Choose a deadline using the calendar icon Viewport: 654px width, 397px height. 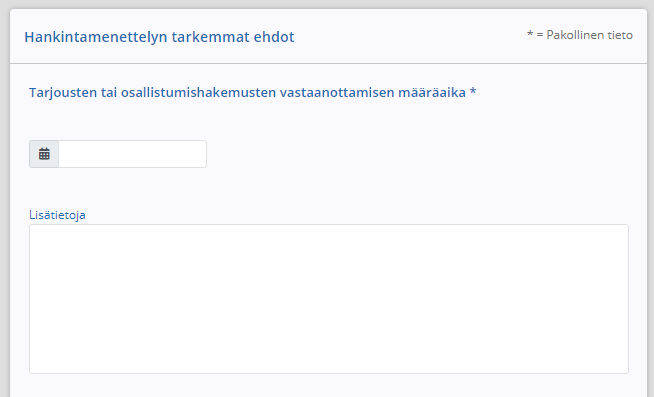44,154
